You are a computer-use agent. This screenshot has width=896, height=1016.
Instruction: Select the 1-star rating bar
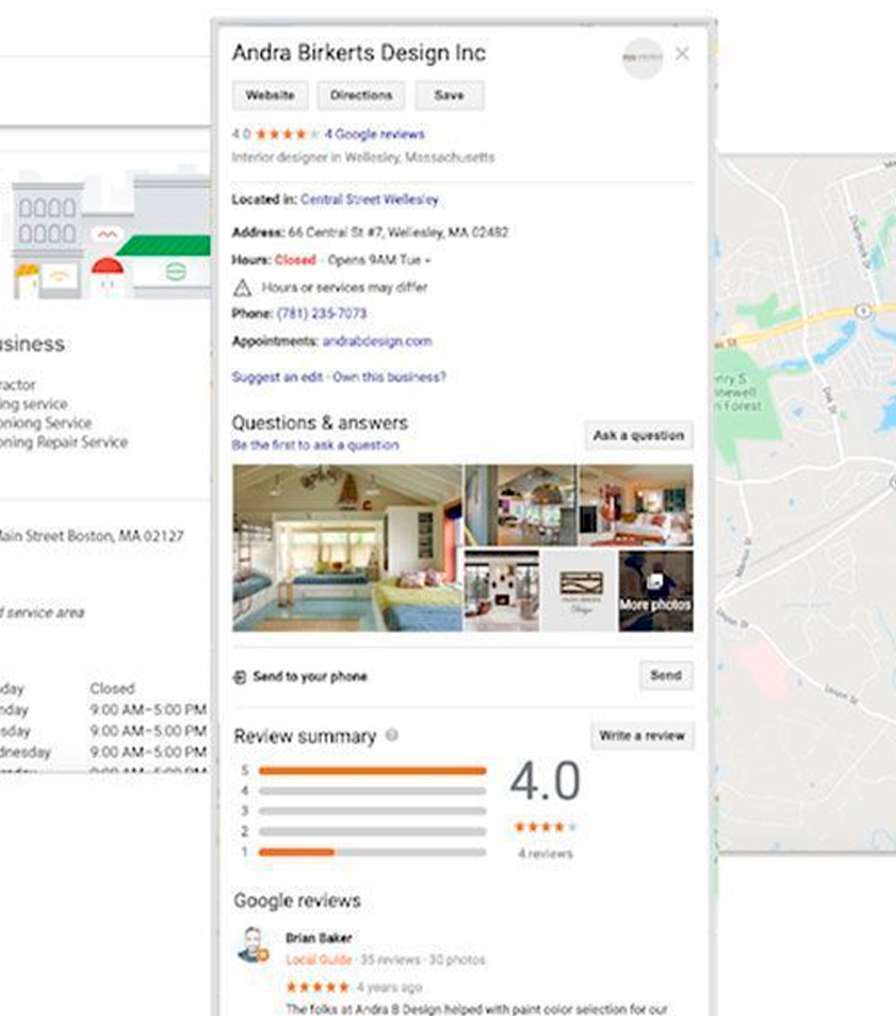point(372,852)
